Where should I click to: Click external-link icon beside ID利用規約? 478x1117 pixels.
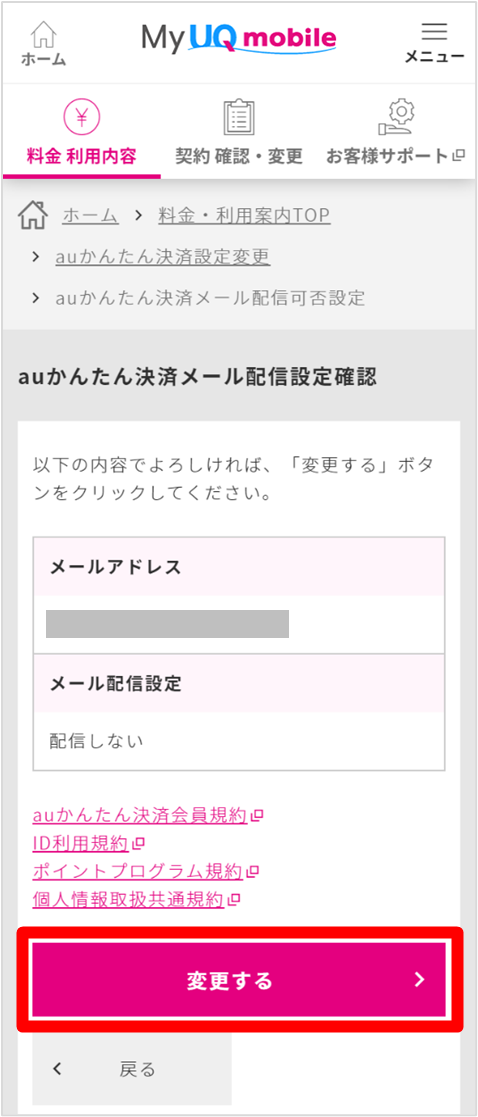(139, 844)
